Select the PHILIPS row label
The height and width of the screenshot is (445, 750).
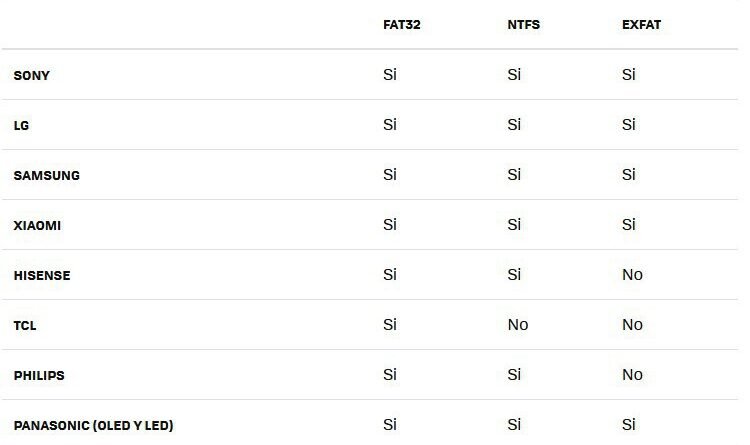point(39,375)
